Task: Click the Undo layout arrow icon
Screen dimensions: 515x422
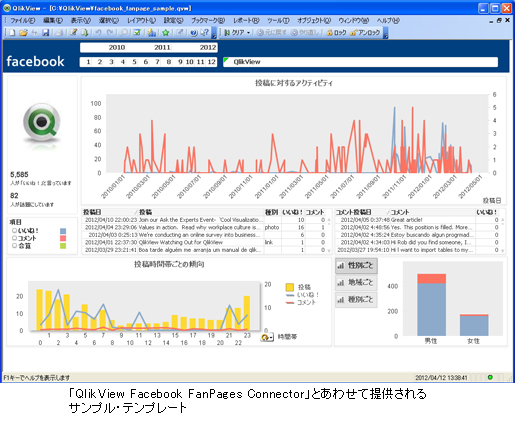Action: pyautogui.click(x=98, y=32)
